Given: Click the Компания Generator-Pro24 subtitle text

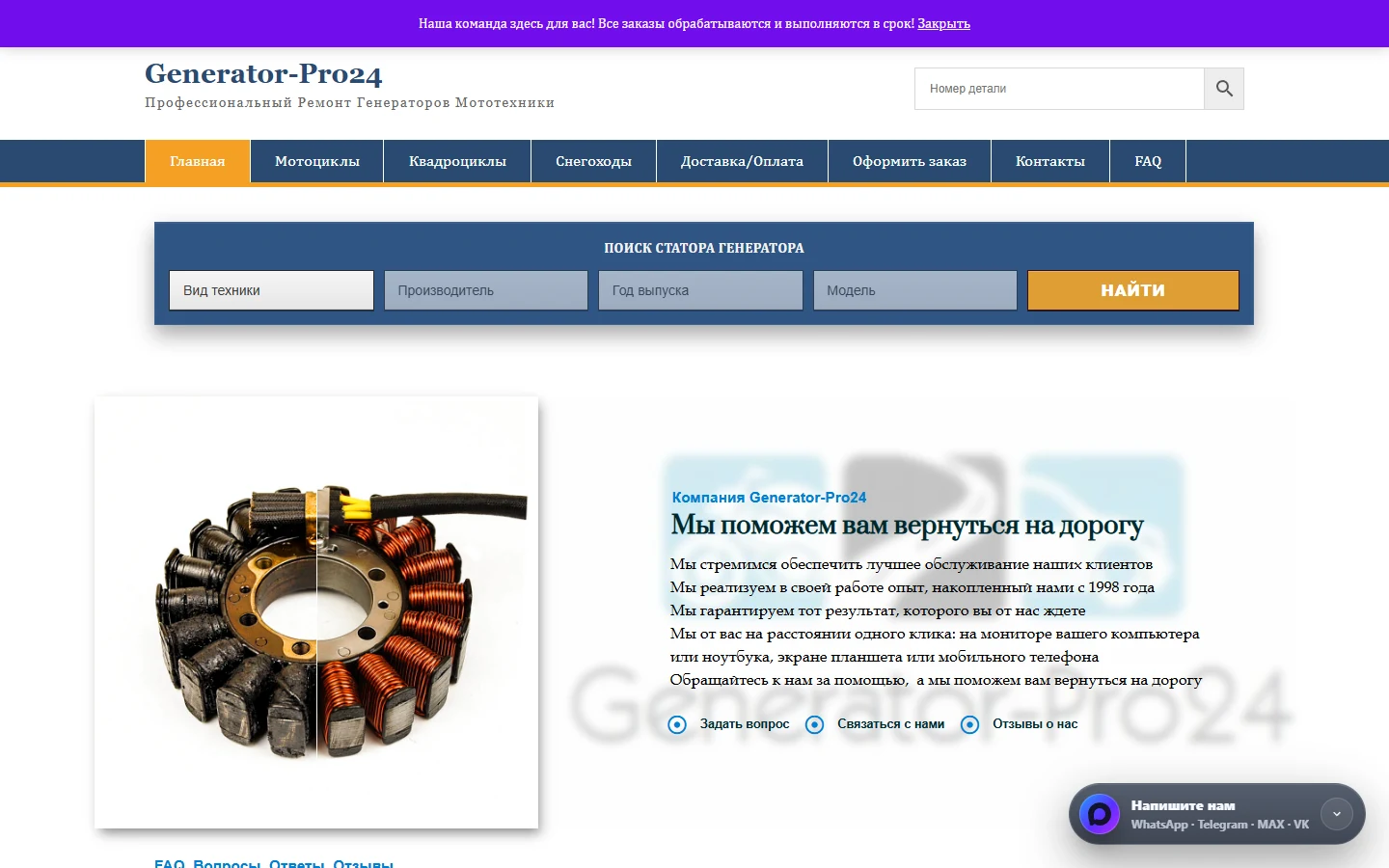Looking at the screenshot, I should (769, 498).
